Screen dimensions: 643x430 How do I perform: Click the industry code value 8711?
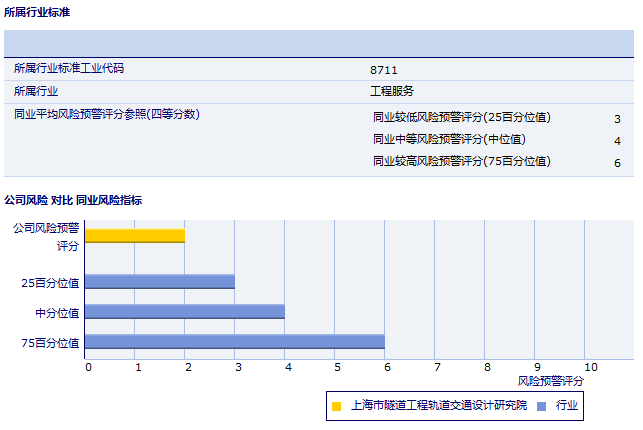pos(384,69)
